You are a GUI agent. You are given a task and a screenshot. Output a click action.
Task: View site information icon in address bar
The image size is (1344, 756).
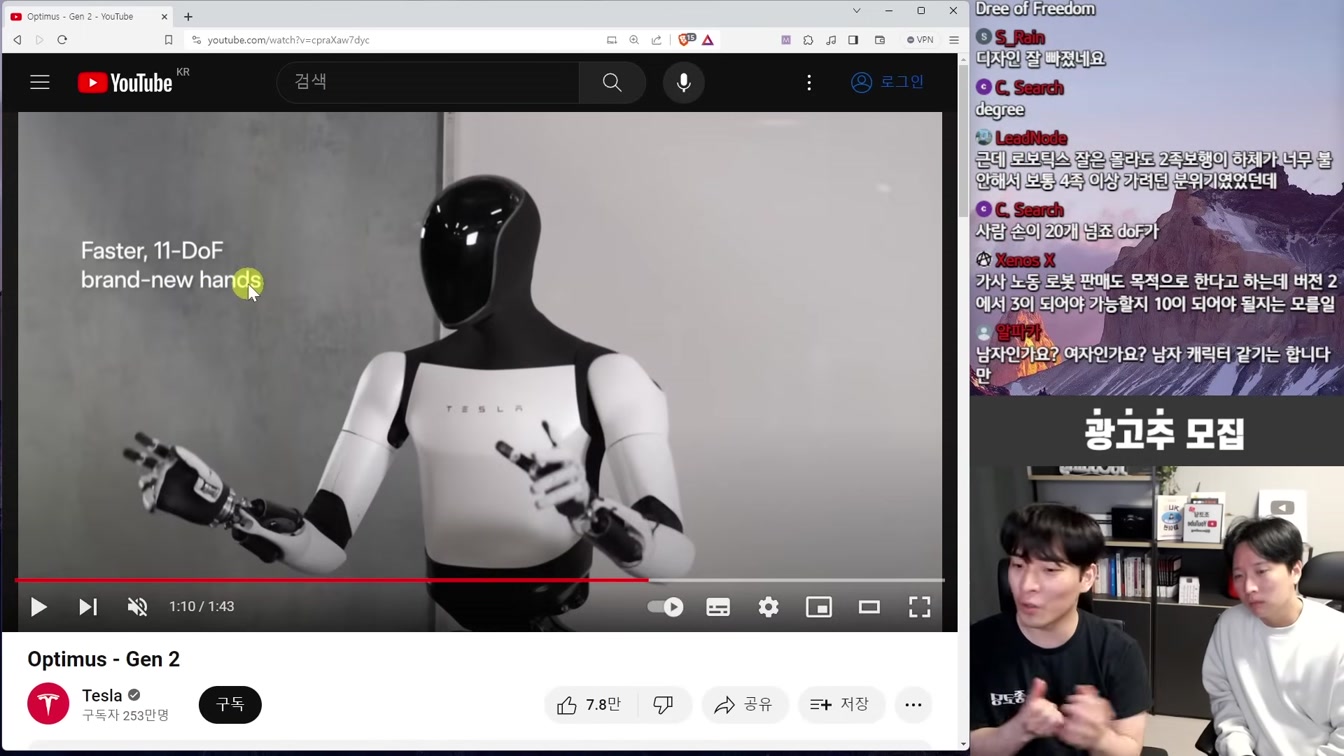(196, 40)
